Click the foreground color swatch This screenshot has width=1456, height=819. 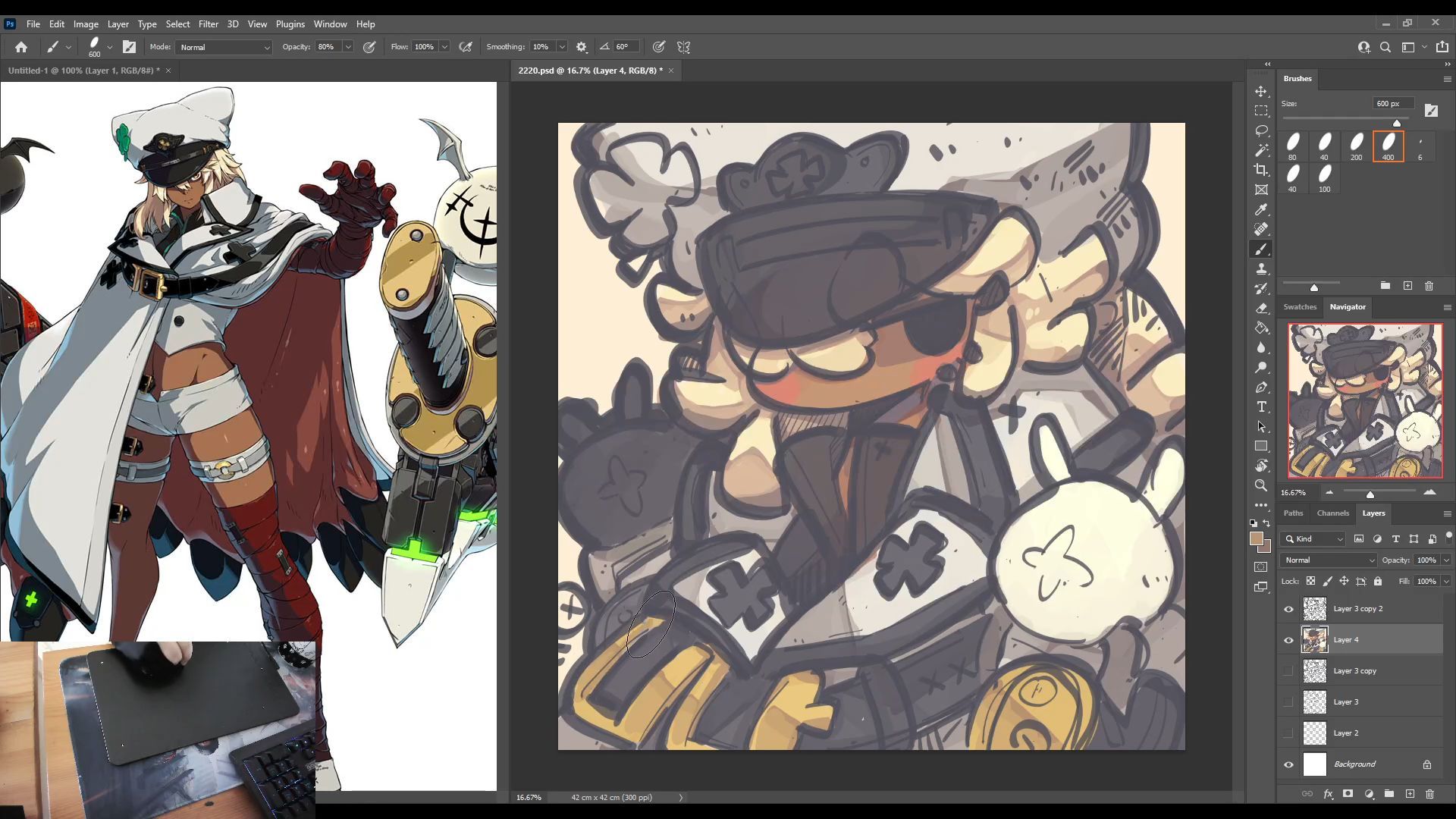[x=1257, y=538]
